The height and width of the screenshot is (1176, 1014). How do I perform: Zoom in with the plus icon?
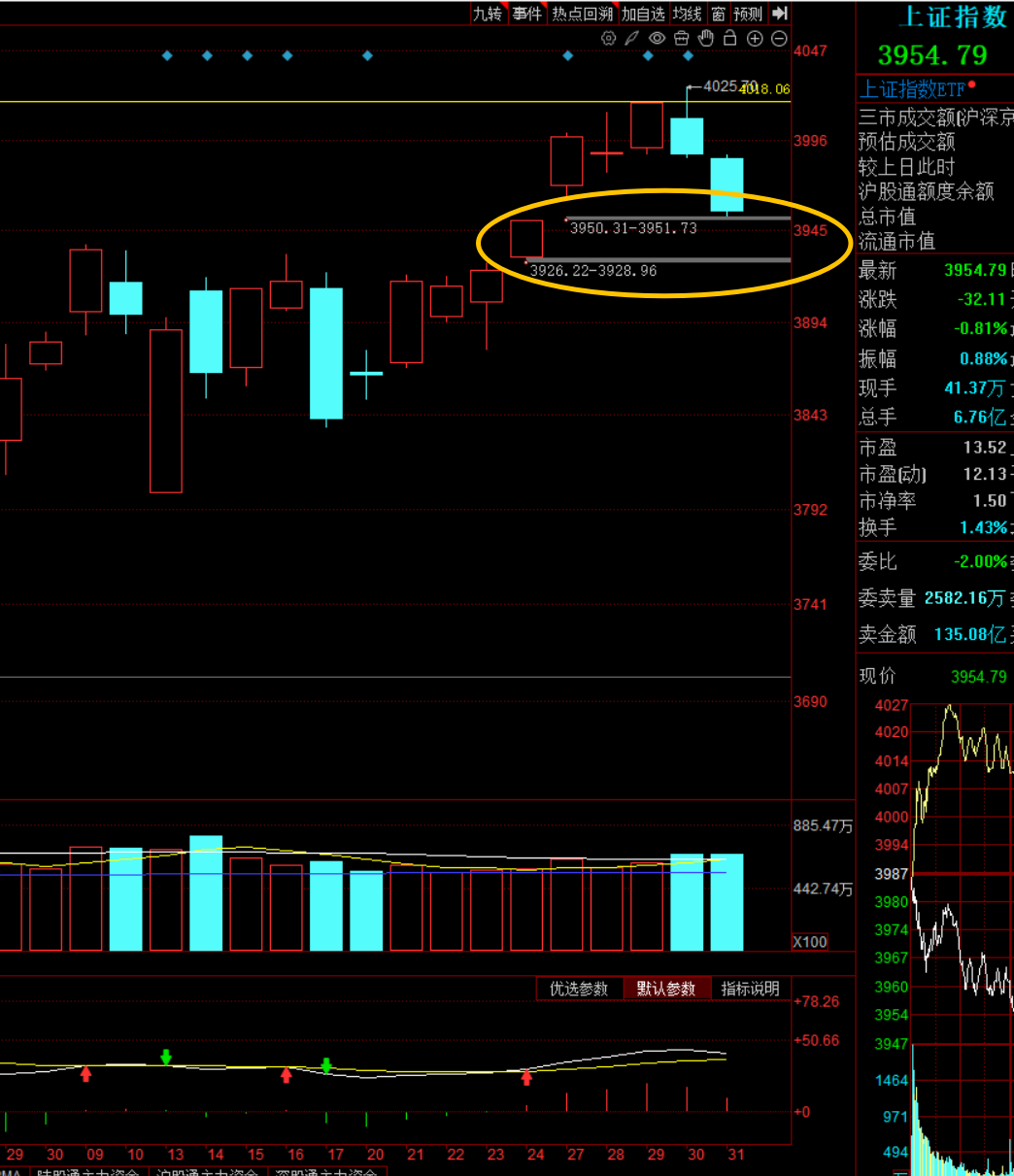[755, 39]
